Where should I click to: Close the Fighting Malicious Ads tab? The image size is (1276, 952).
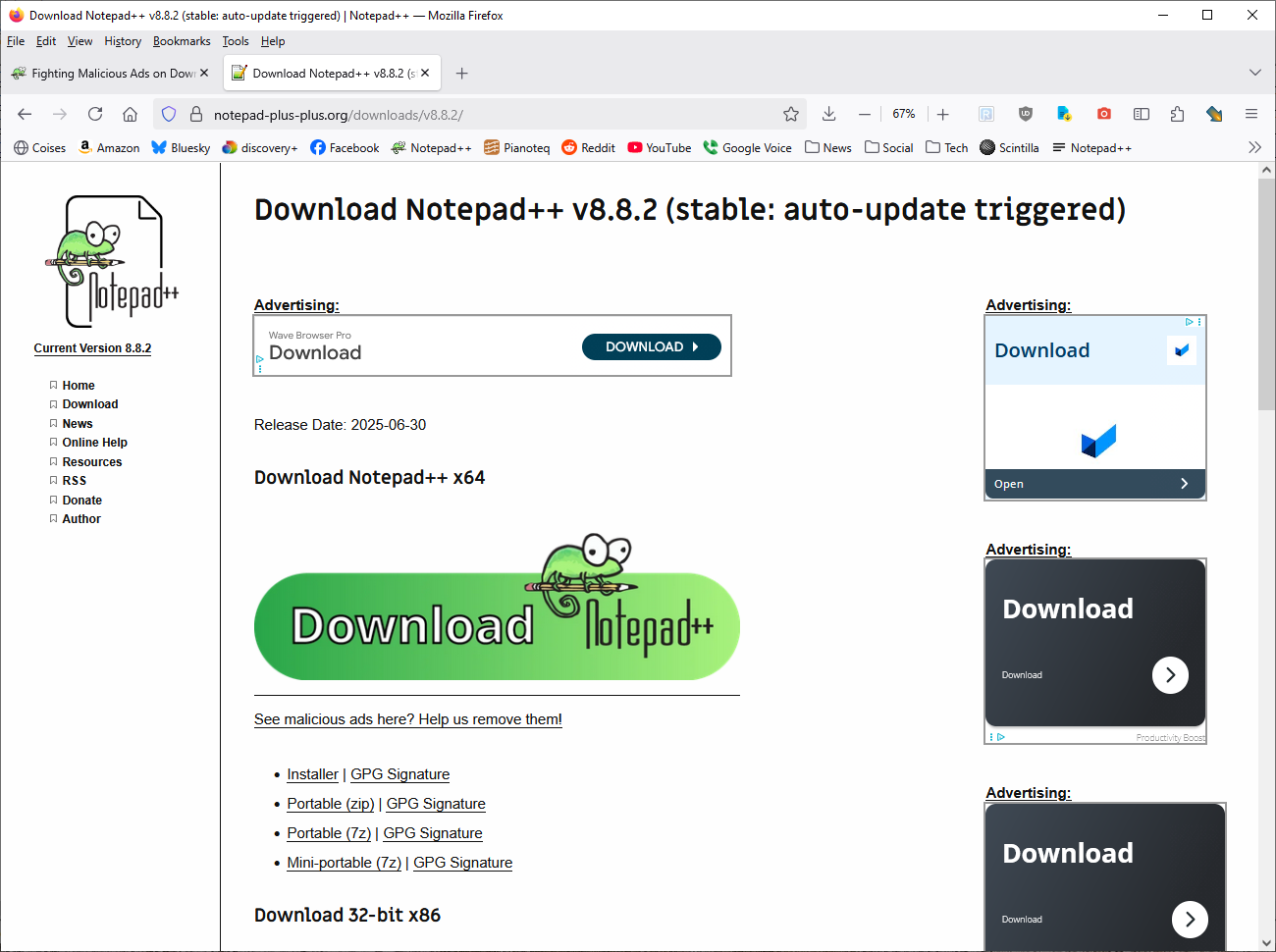tap(204, 73)
